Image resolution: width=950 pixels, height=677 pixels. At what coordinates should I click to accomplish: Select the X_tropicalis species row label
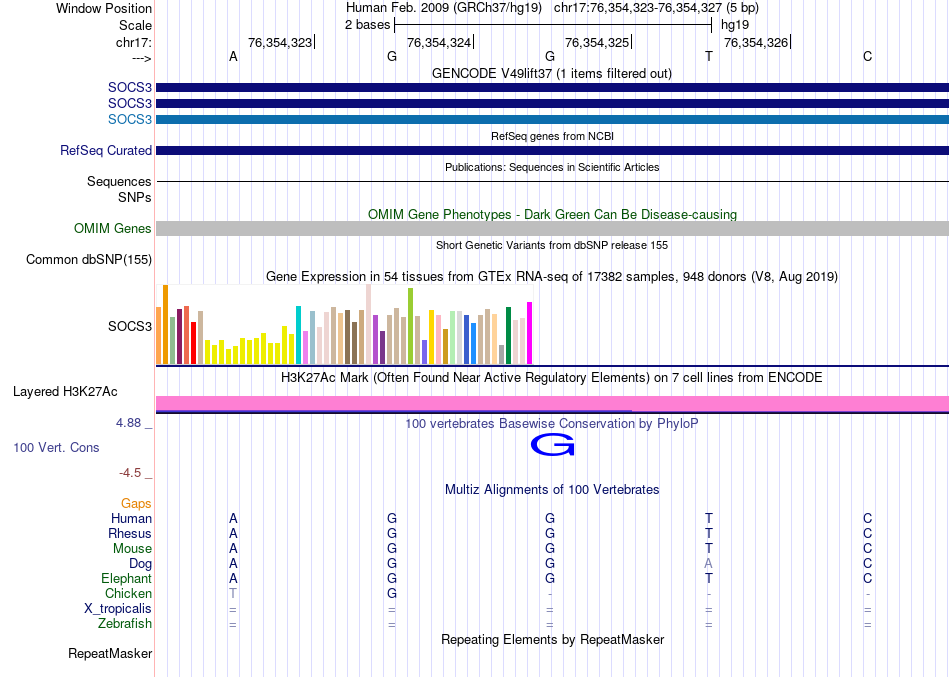coord(118,609)
